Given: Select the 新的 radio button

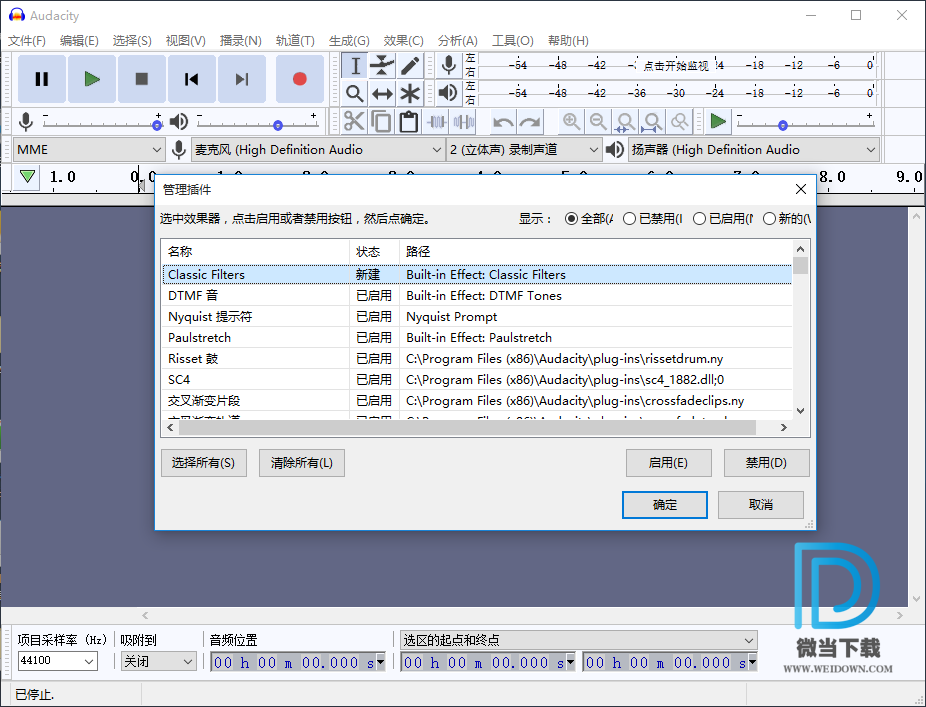Looking at the screenshot, I should pos(770,218).
